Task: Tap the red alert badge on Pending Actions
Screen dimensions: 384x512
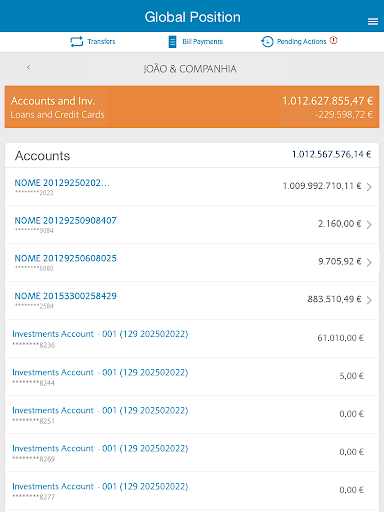Action: pyautogui.click(x=334, y=40)
